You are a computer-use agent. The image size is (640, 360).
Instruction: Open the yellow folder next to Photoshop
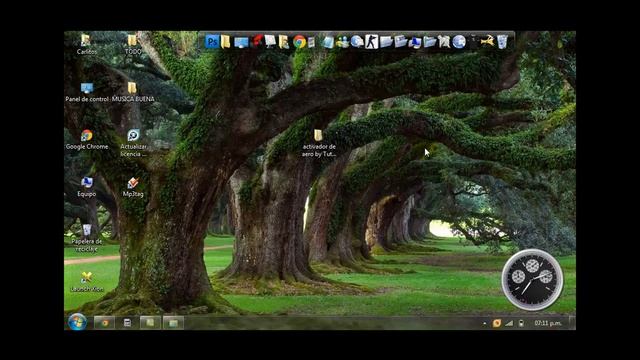click(x=226, y=42)
